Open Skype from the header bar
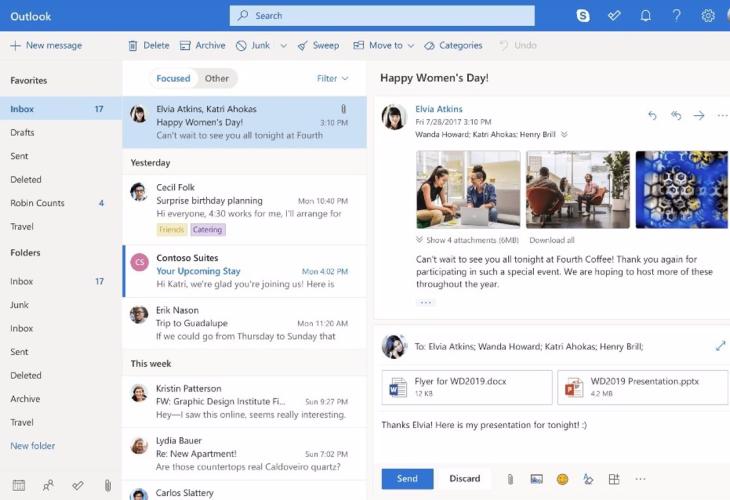 (x=583, y=16)
